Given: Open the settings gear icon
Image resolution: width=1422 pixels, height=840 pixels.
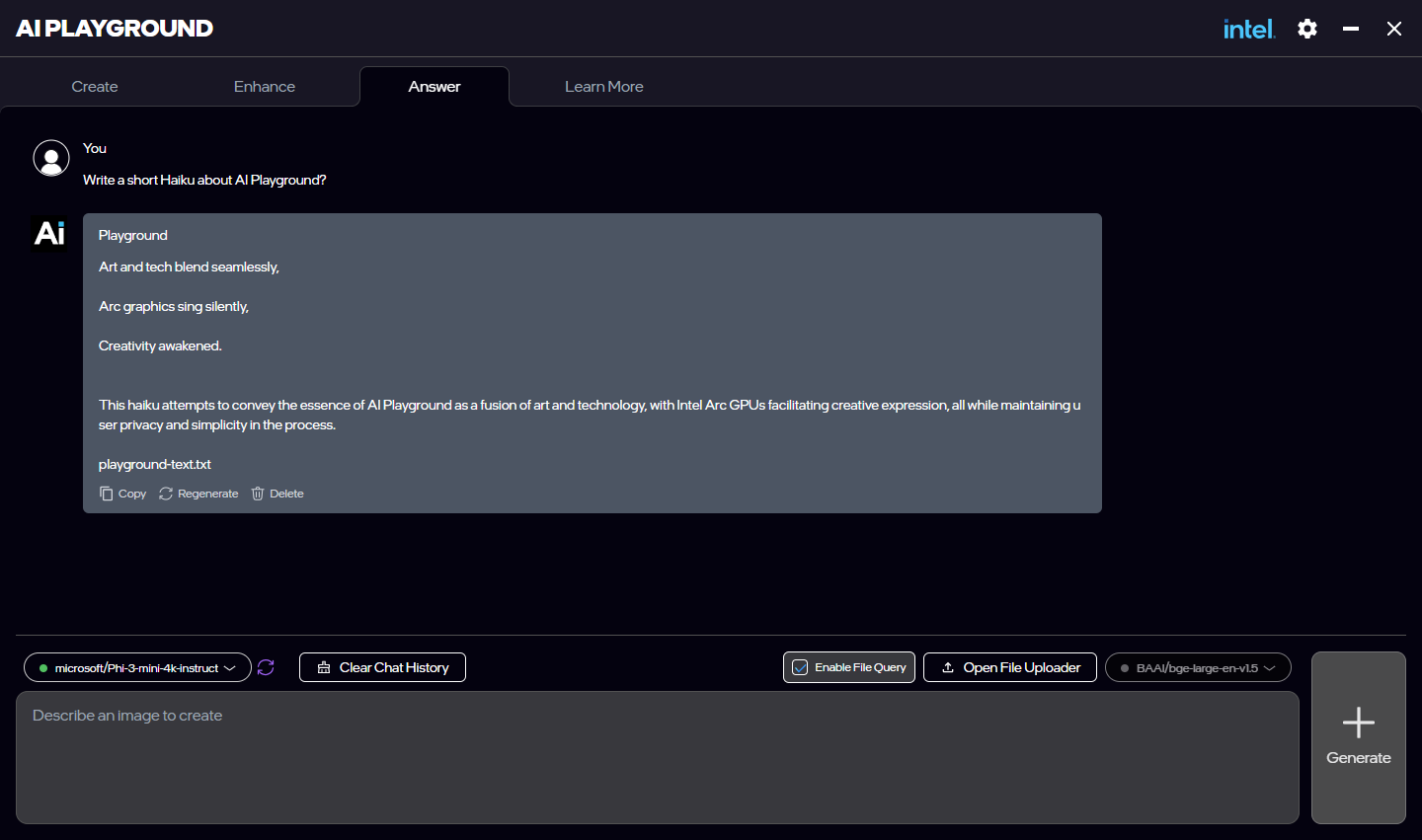Looking at the screenshot, I should pyautogui.click(x=1307, y=29).
